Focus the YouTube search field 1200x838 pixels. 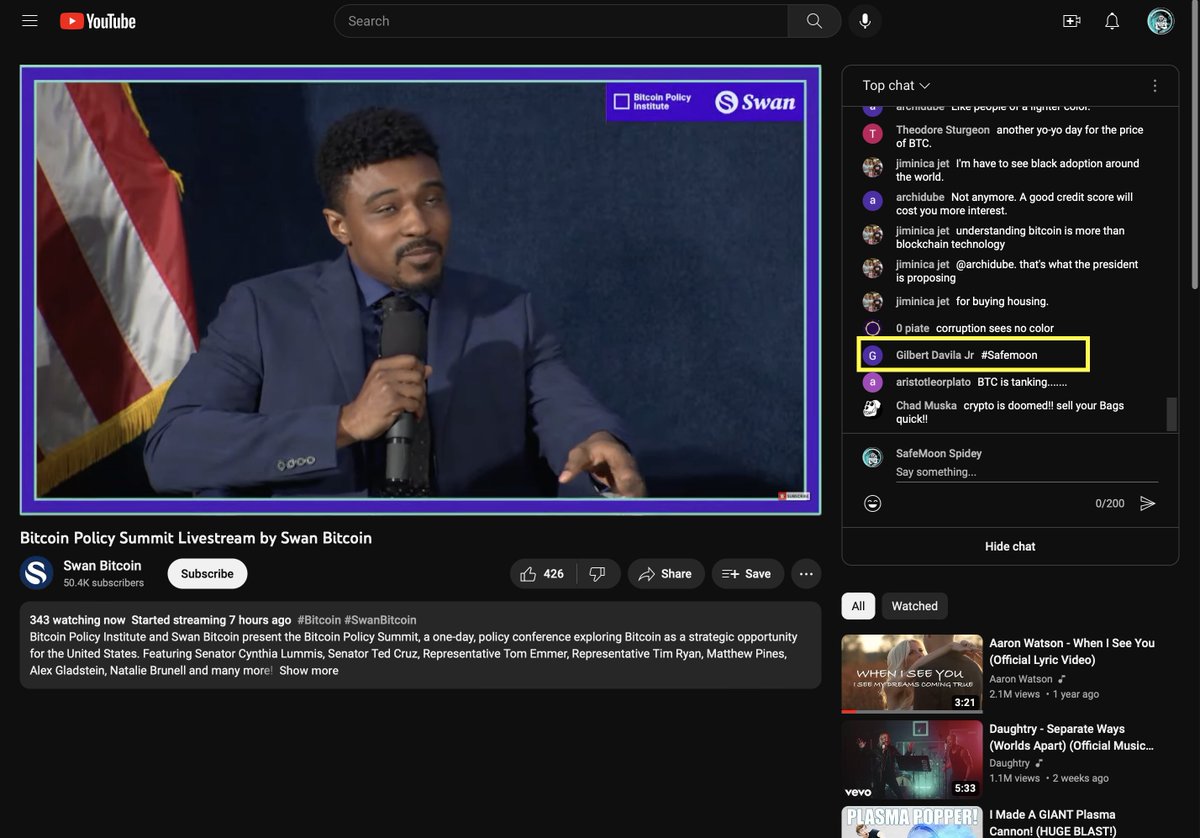[561, 21]
